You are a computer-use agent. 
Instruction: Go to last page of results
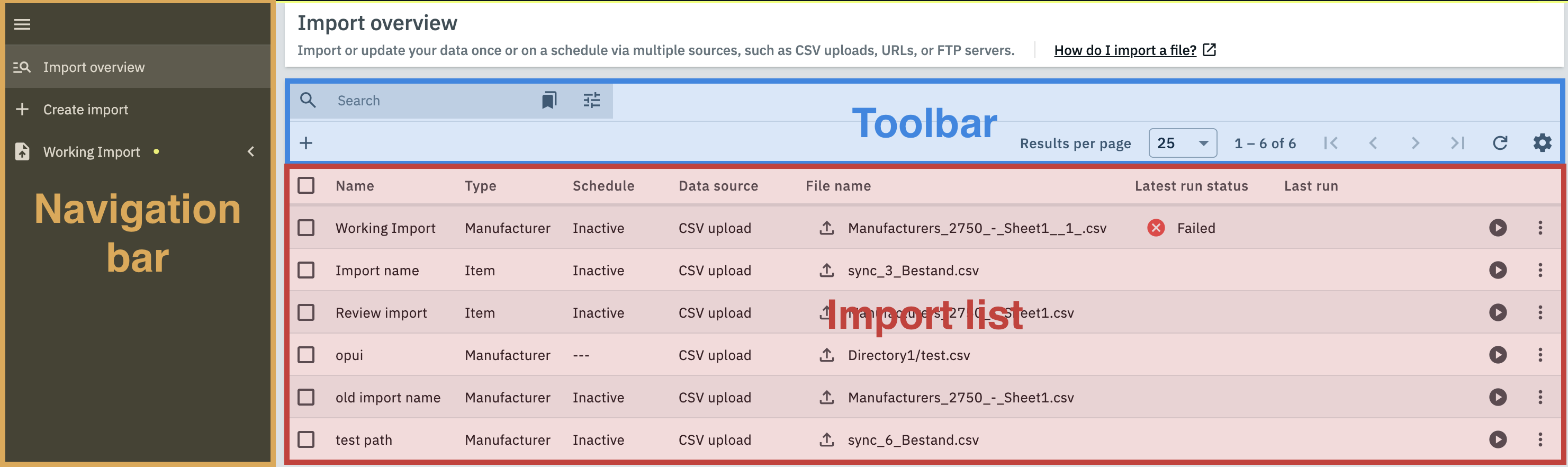coord(1458,143)
